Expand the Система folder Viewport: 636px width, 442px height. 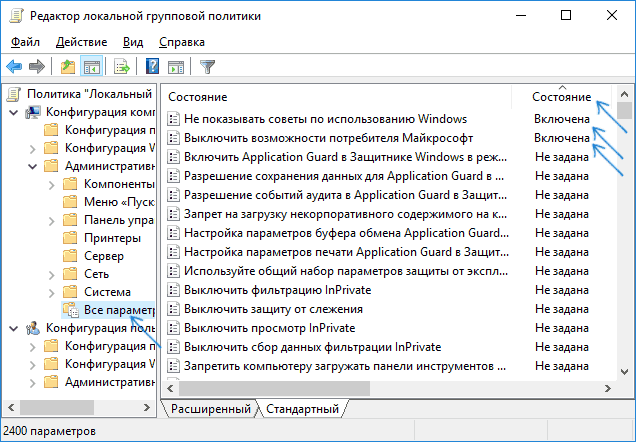[x=52, y=292]
